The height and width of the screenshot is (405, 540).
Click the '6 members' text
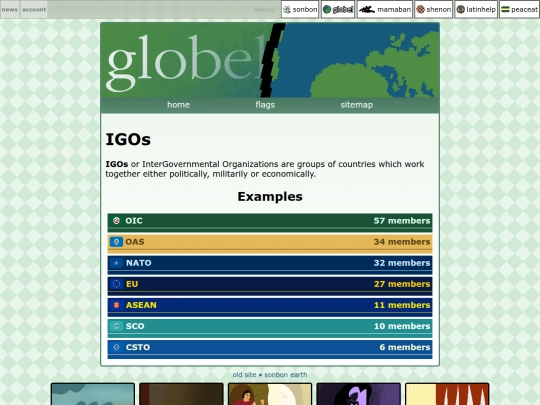coord(405,347)
